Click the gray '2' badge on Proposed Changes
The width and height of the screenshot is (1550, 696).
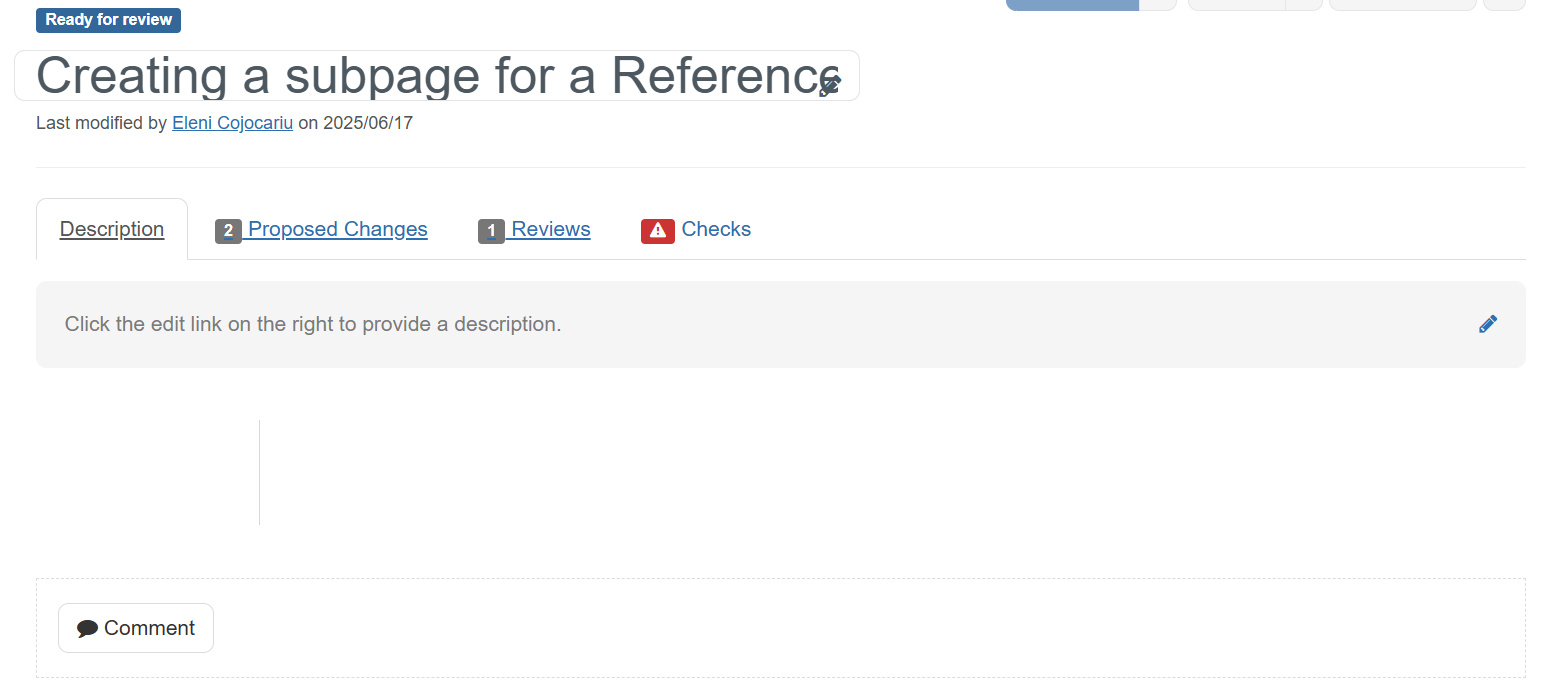pos(228,231)
